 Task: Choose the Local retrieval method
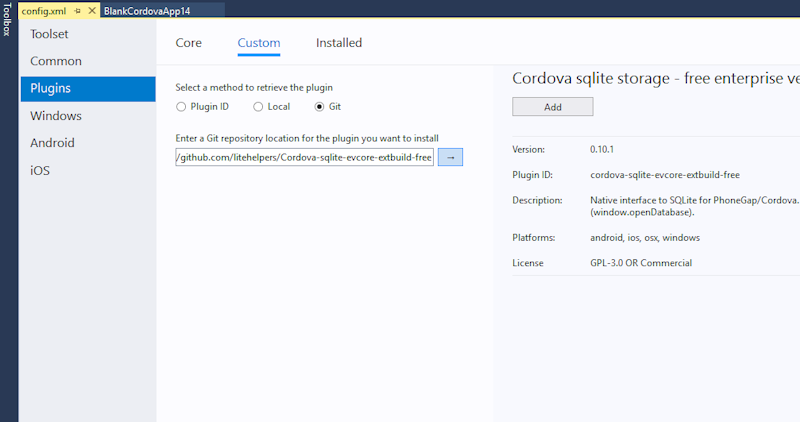pyautogui.click(x=258, y=106)
